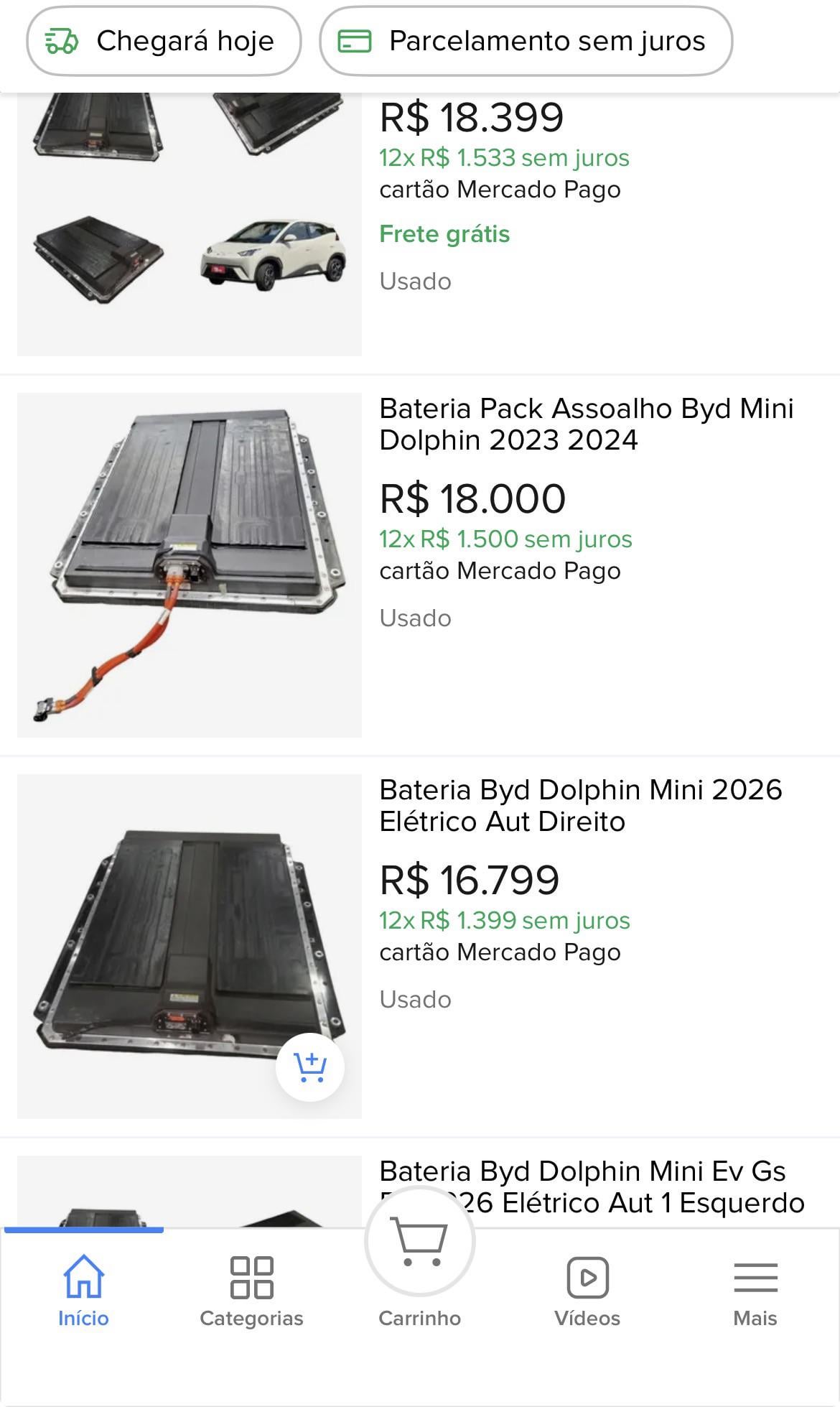Select the Vídeos tab label

587,1318
